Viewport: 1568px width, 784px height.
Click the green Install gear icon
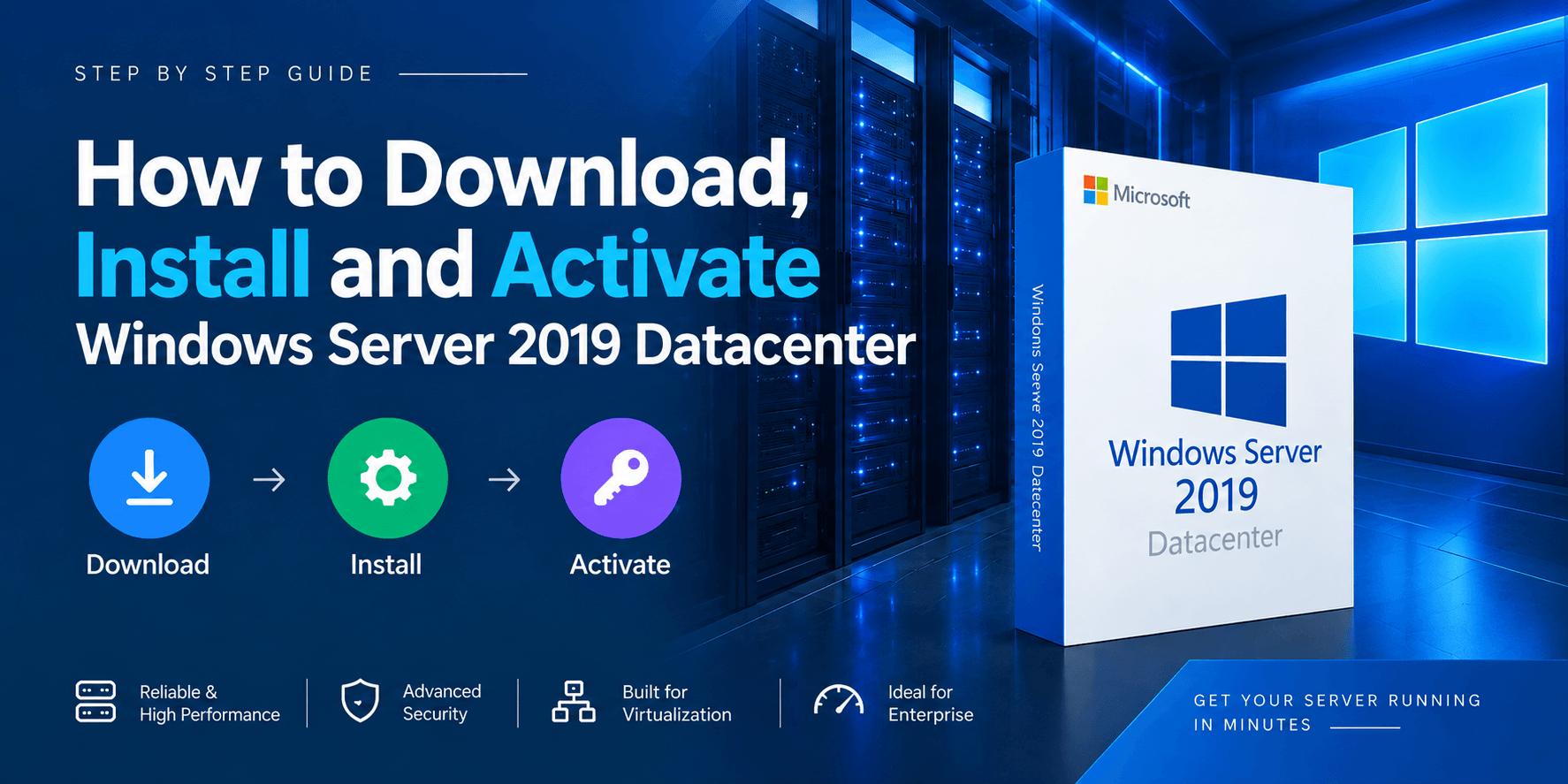pos(388,478)
